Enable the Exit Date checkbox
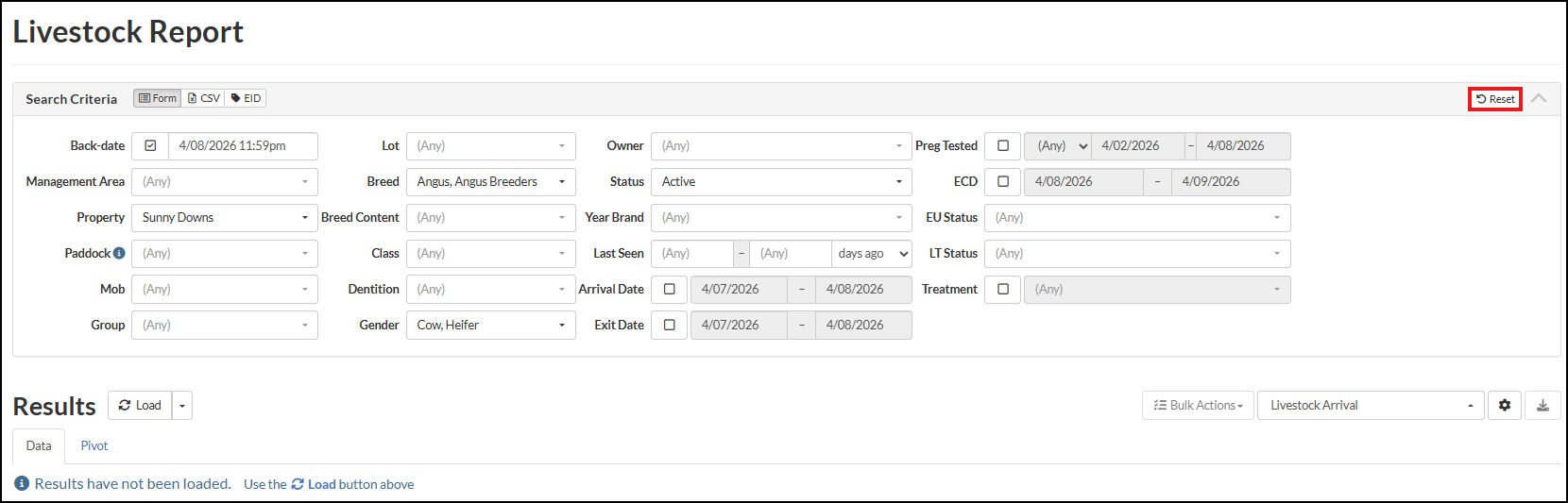Image resolution: width=1568 pixels, height=503 pixels. tap(670, 326)
